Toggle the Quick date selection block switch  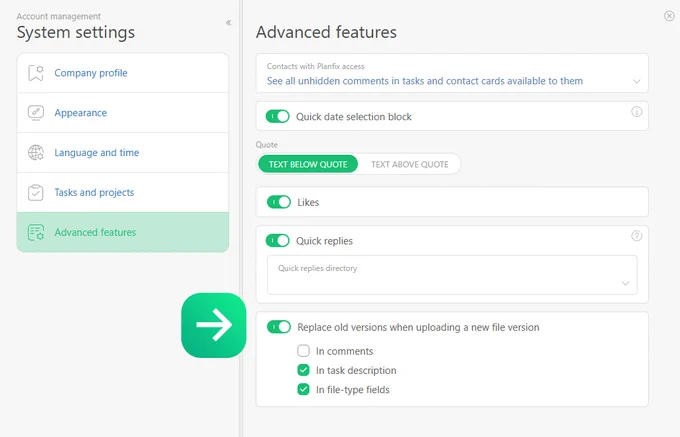tap(278, 116)
